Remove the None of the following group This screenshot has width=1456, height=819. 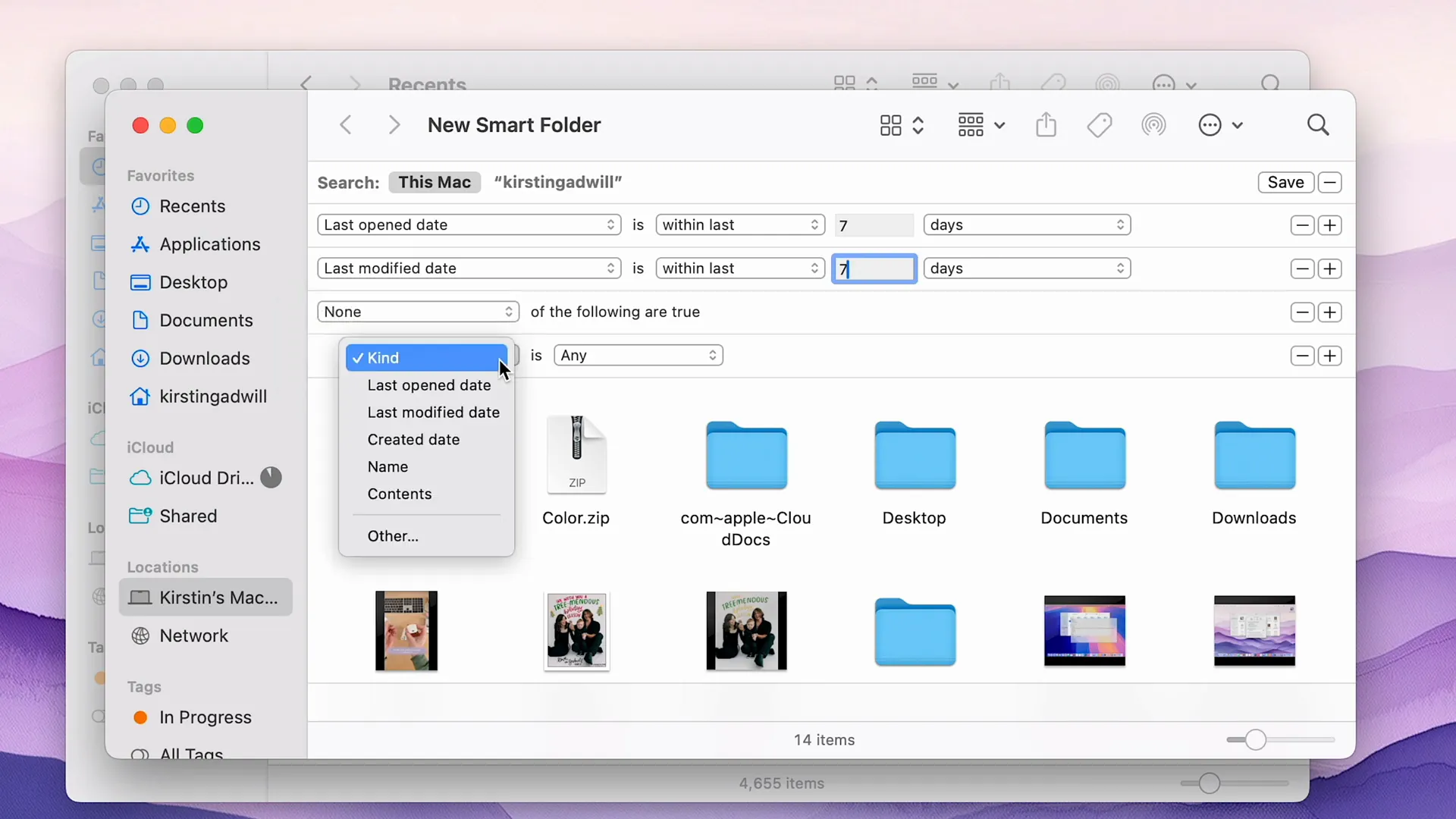(1302, 312)
